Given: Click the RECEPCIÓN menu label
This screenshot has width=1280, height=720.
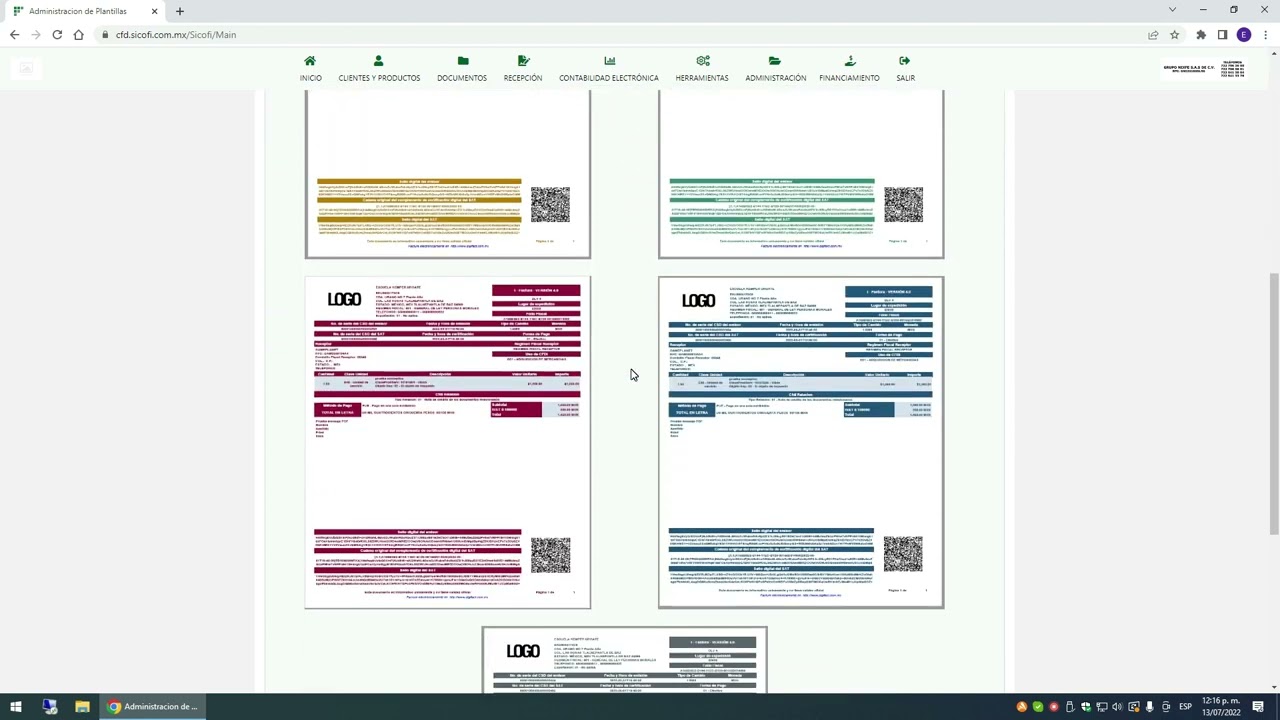Looking at the screenshot, I should point(523,78).
